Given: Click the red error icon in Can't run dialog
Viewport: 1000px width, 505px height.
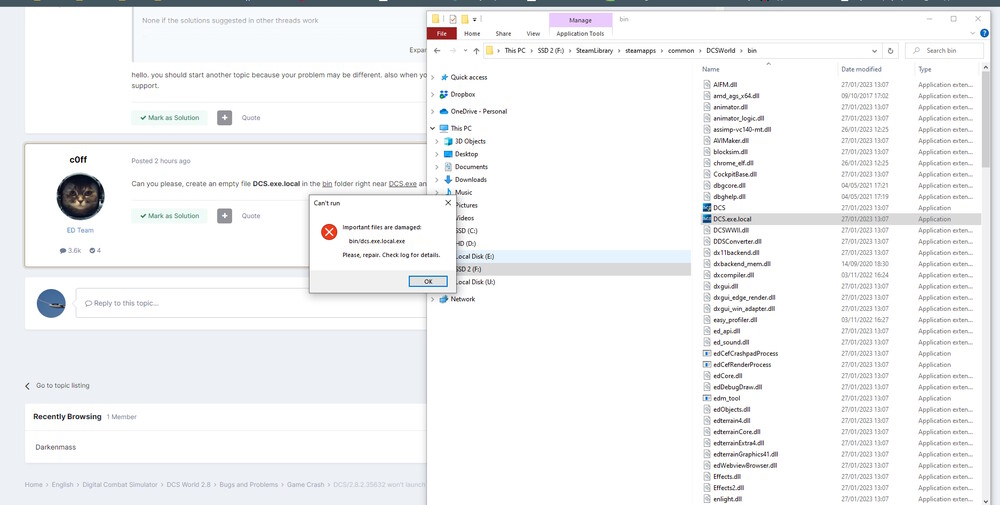Looking at the screenshot, I should tap(329, 232).
